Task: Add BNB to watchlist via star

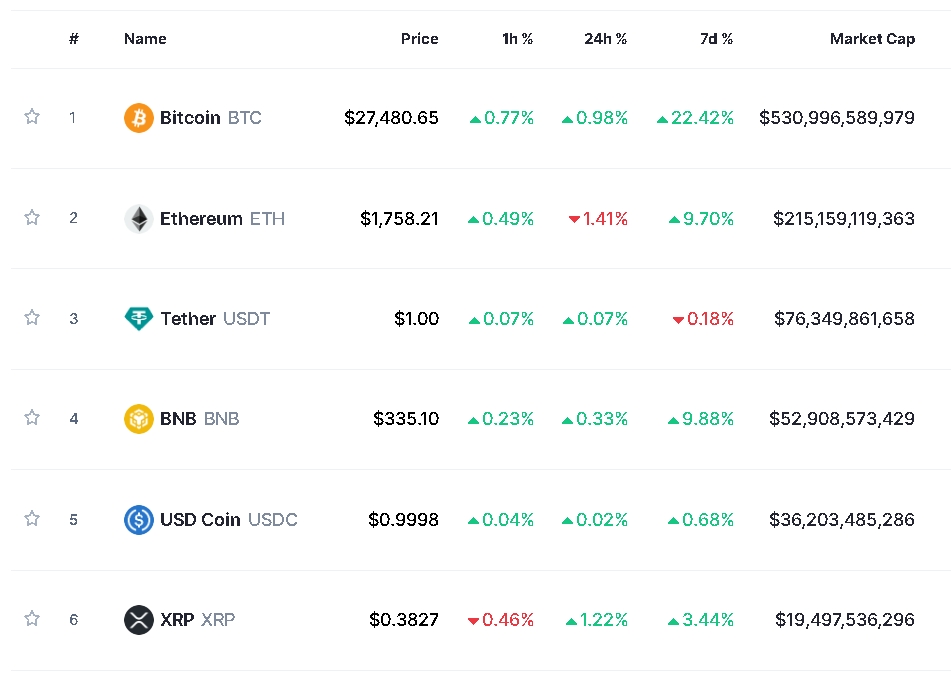Action: pyautogui.click(x=32, y=418)
